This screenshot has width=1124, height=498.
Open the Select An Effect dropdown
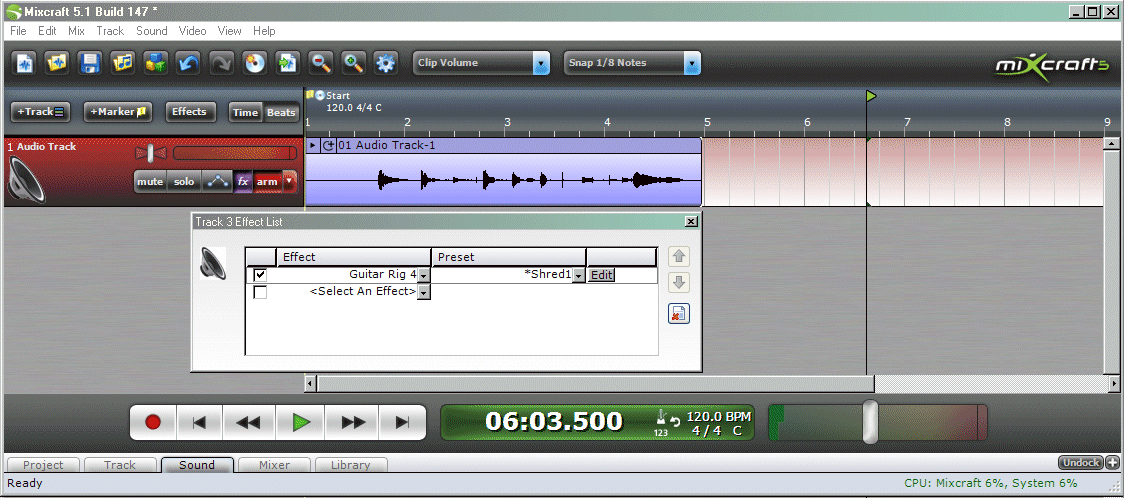coord(424,292)
